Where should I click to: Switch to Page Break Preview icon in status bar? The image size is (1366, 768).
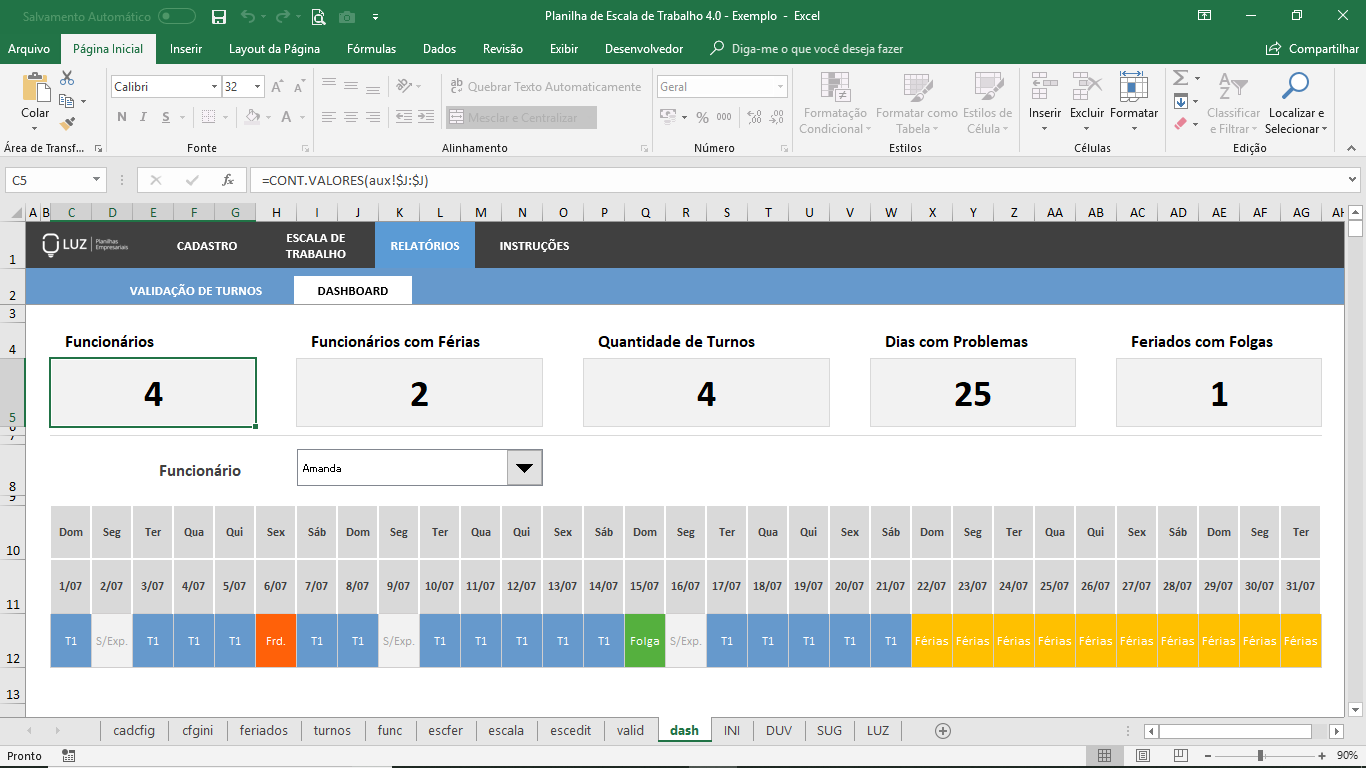[1181, 756]
